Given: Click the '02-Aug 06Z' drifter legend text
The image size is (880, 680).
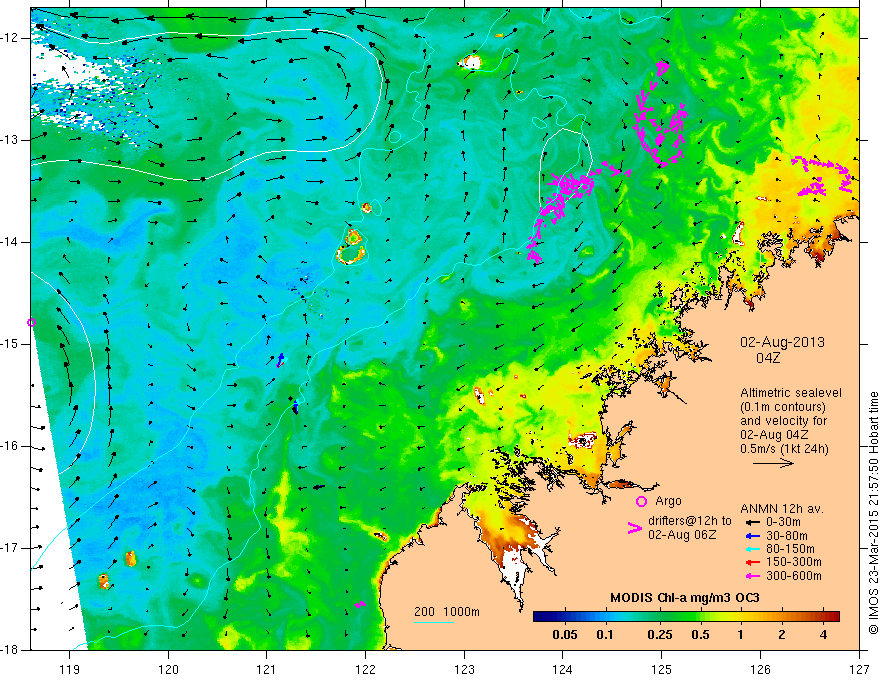Looking at the screenshot, I should pyautogui.click(x=682, y=535).
